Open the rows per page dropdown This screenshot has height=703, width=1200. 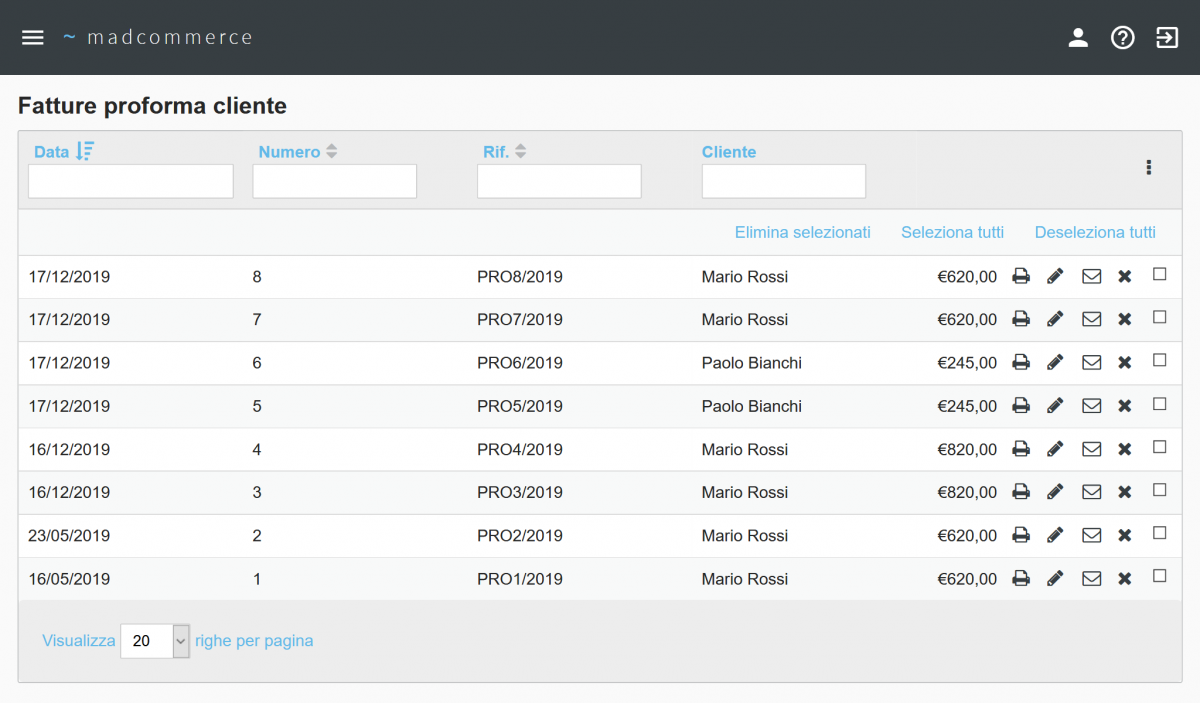click(155, 641)
